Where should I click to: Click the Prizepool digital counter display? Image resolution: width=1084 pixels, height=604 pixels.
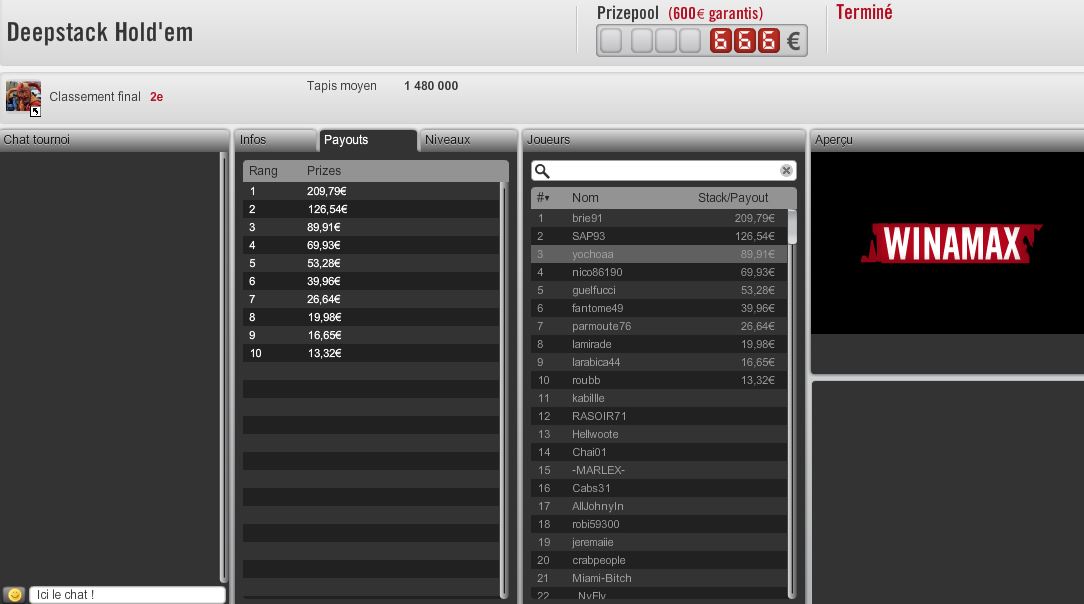[x=702, y=41]
